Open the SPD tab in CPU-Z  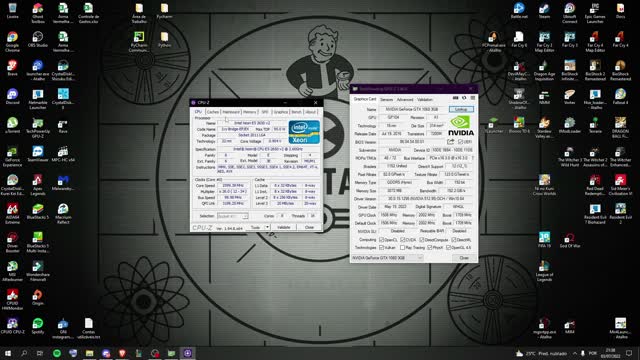coord(265,112)
